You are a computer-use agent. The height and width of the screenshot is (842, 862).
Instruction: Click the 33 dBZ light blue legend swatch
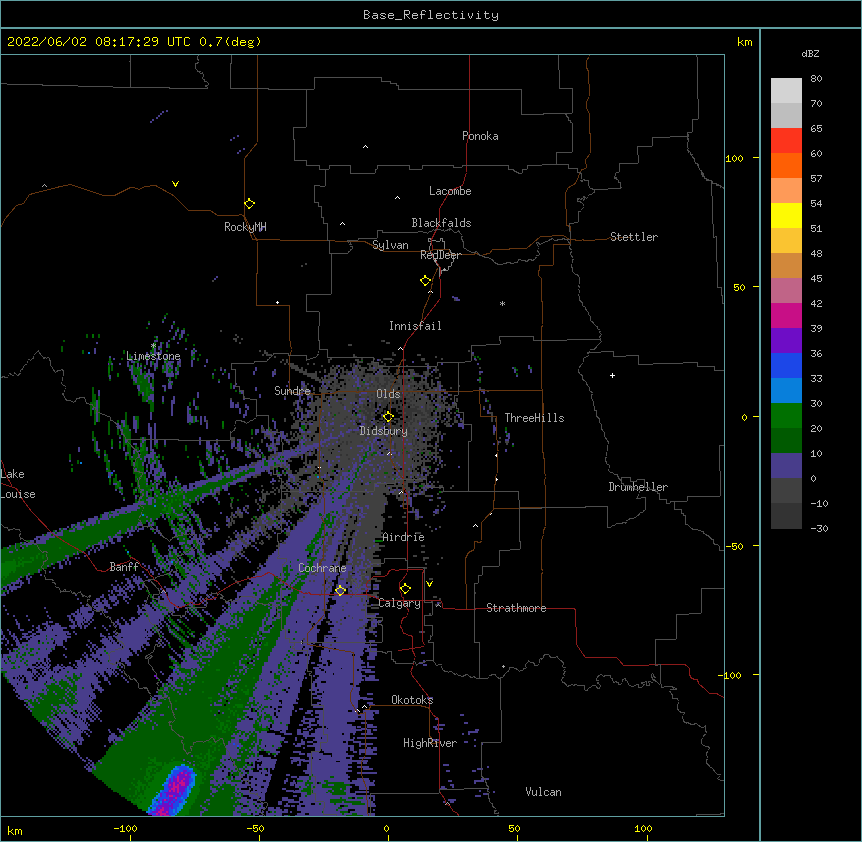tap(786, 390)
